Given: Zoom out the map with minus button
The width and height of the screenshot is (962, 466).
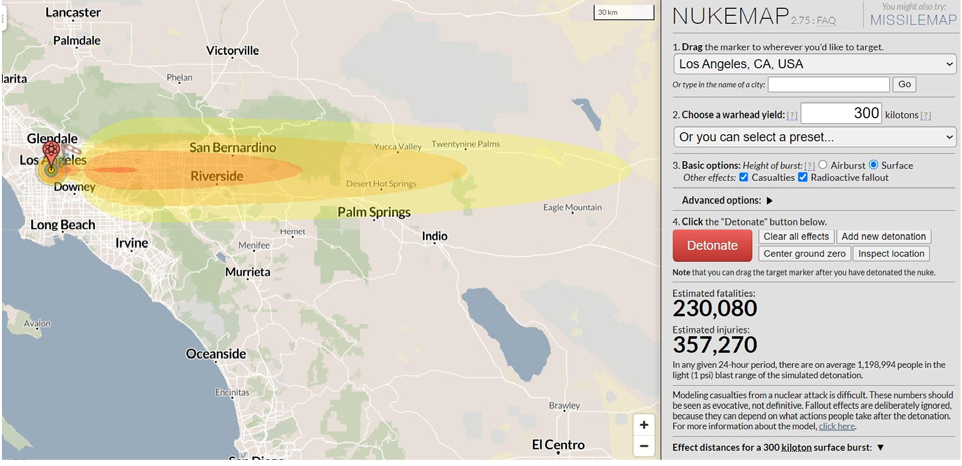Looking at the screenshot, I should coord(644,446).
